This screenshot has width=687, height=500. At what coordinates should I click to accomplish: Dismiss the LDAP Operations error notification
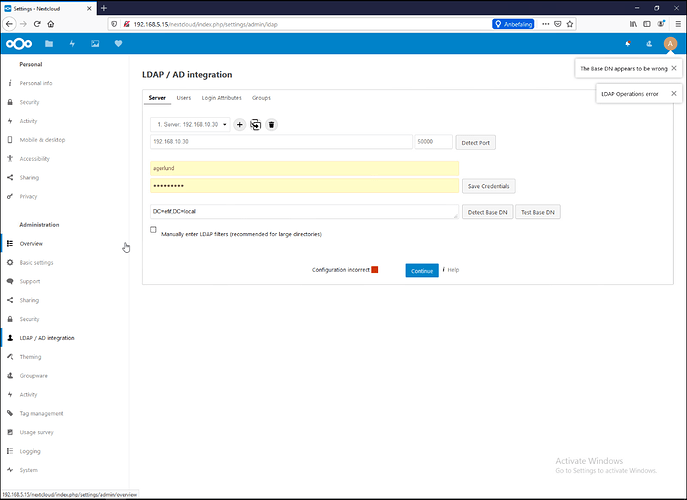(674, 93)
